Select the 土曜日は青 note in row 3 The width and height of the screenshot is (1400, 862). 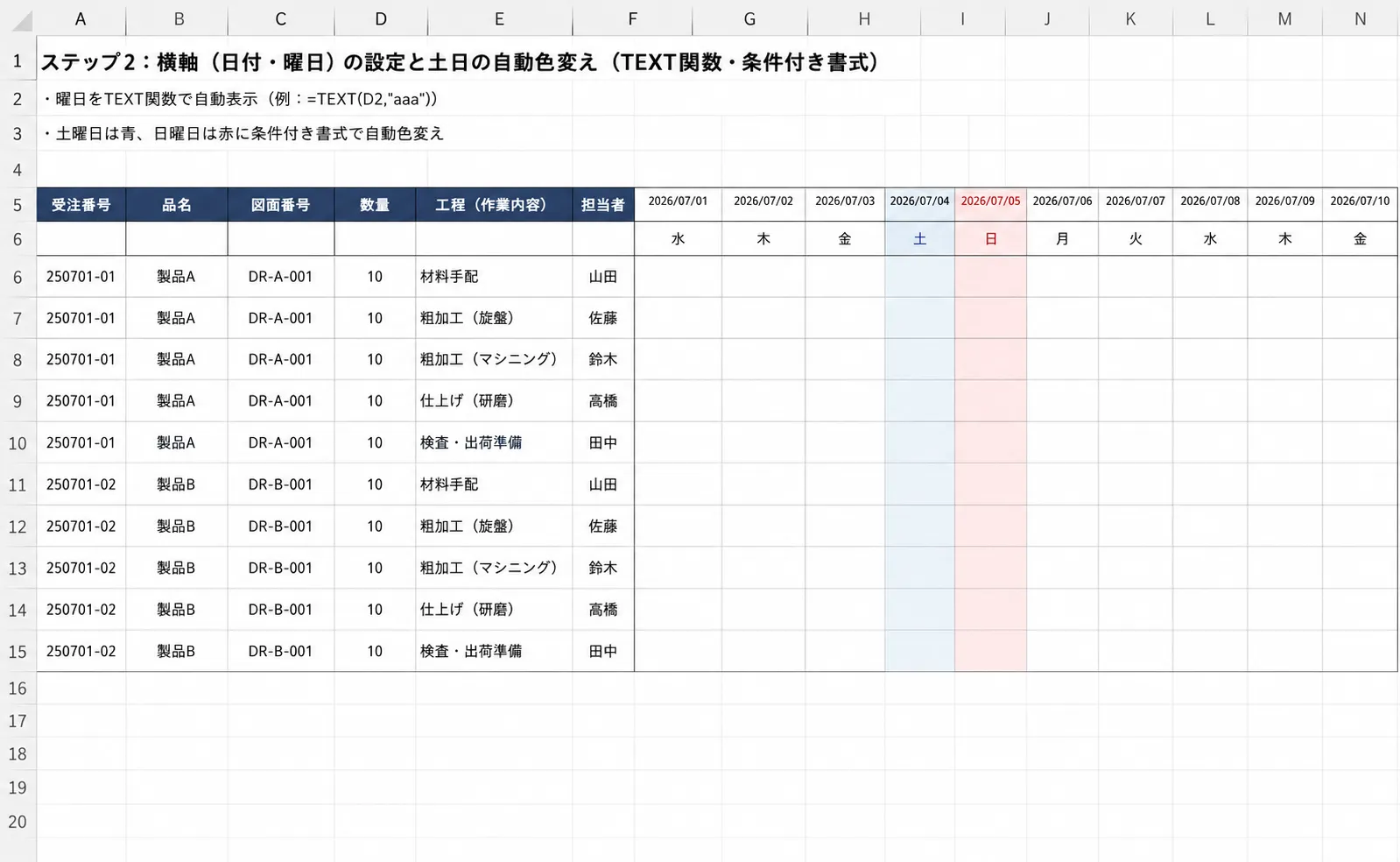(243, 133)
